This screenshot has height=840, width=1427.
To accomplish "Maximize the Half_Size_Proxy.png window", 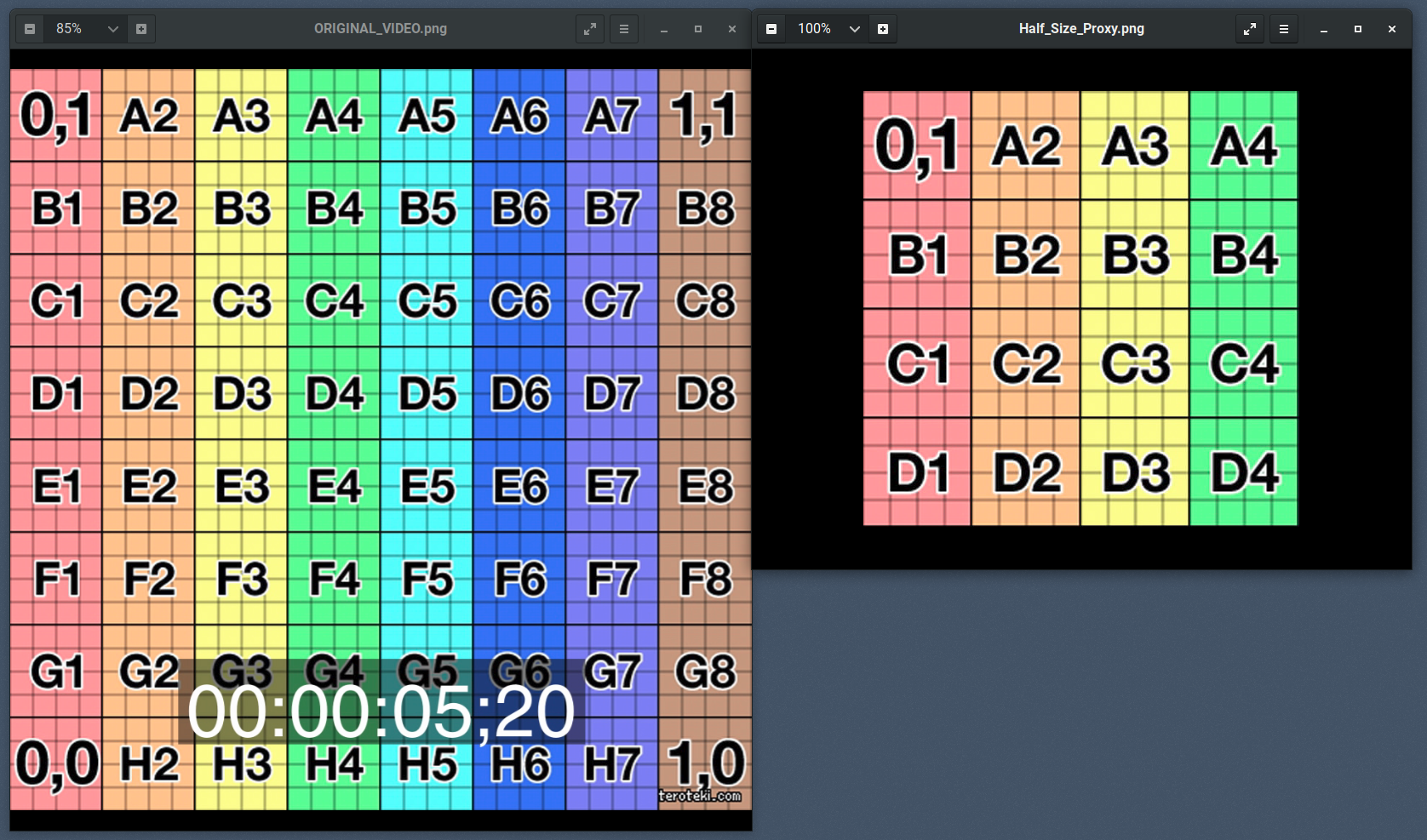I will pos(1358,29).
